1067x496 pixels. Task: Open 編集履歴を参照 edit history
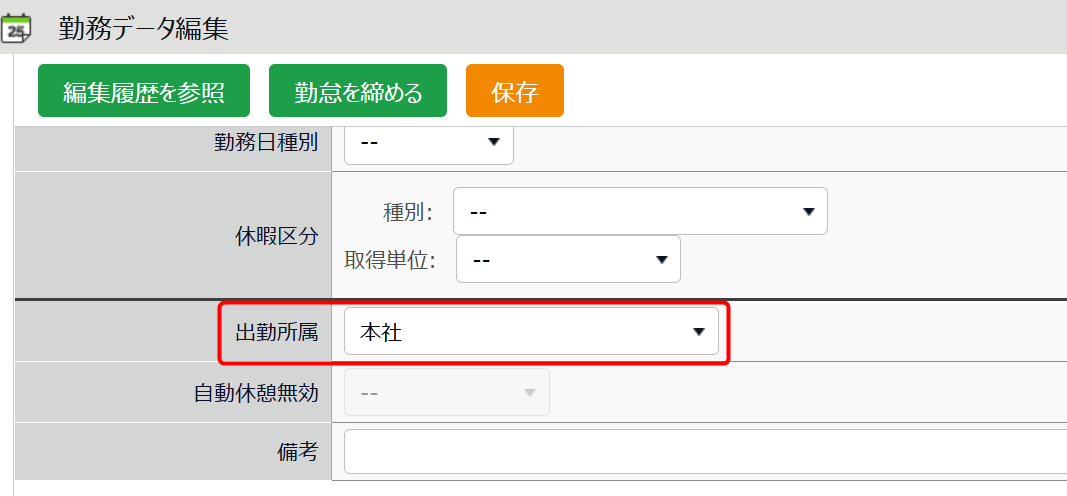(143, 91)
